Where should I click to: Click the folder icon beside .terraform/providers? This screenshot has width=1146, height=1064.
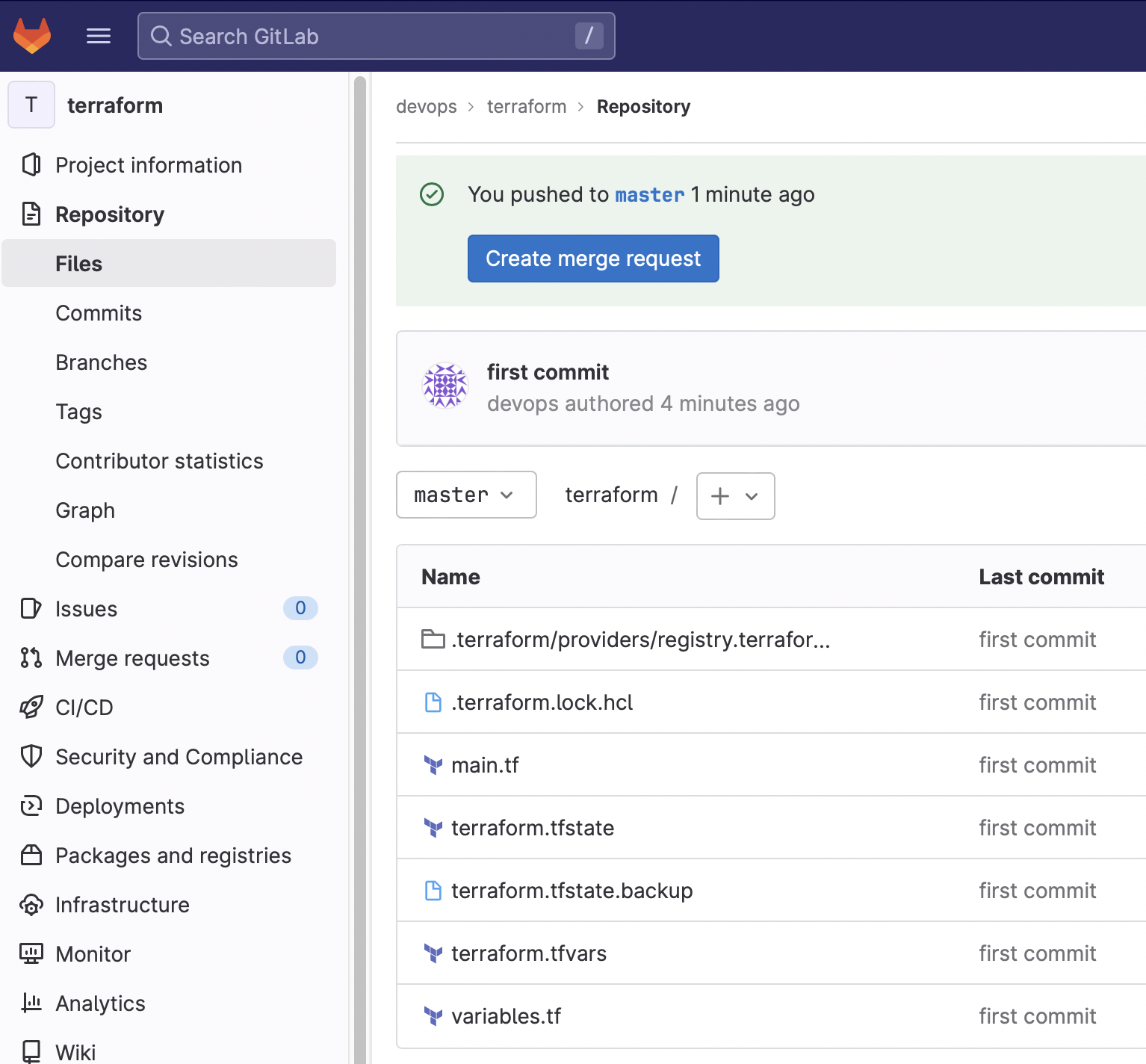(x=433, y=640)
